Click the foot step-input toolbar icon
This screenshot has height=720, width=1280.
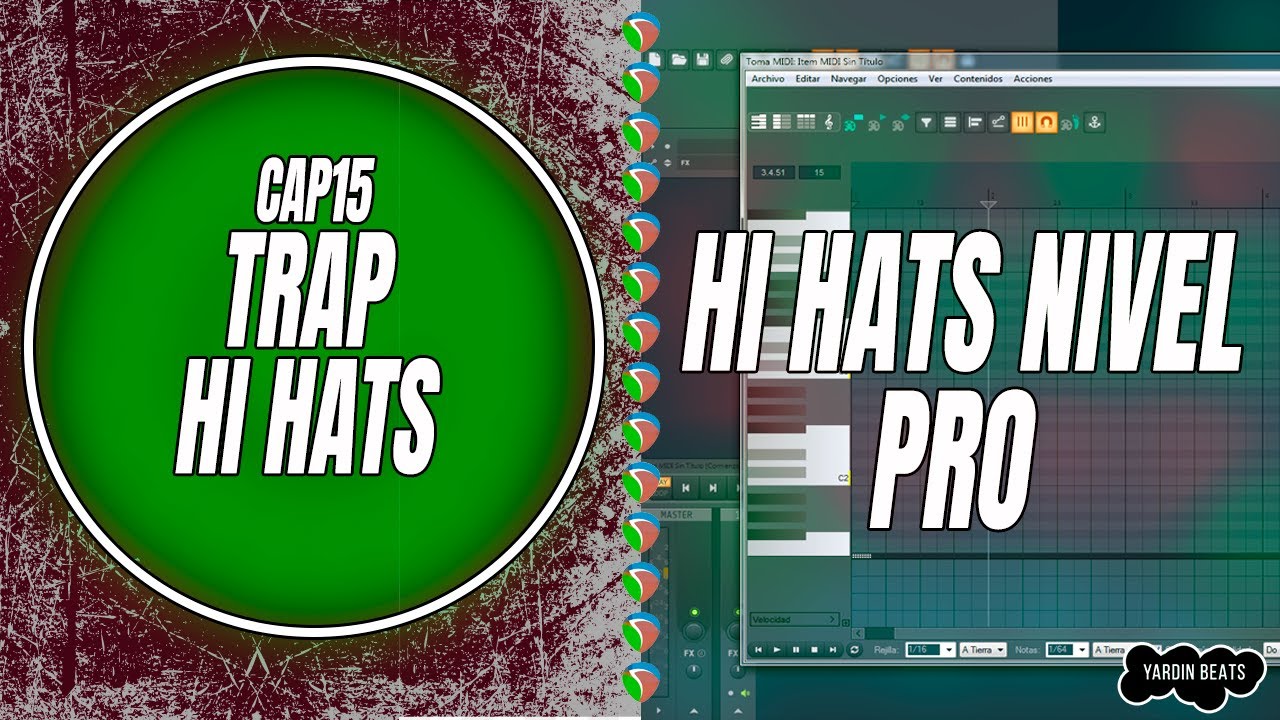(1070, 123)
